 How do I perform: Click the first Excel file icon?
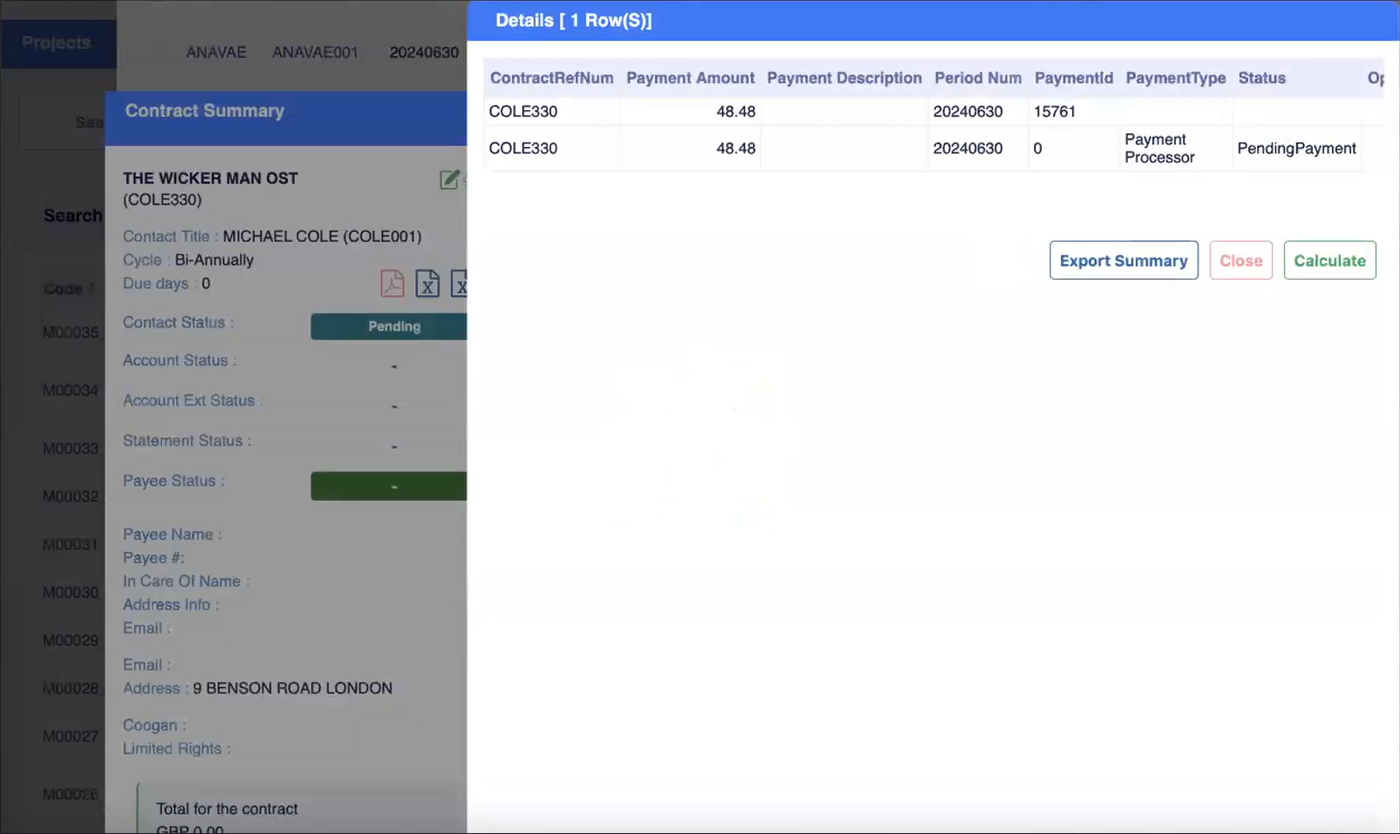click(427, 284)
